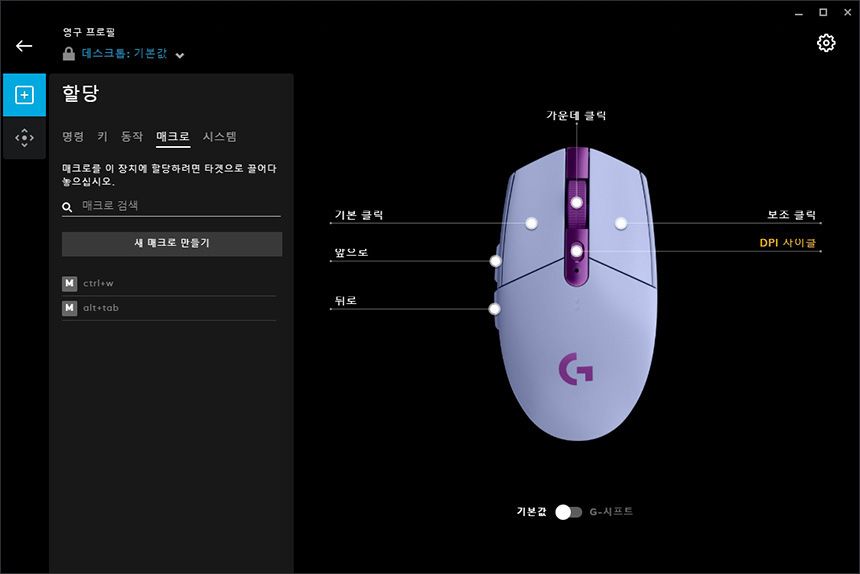860x574 pixels.
Task: Select the Assignments plus icon in sidebar
Action: click(x=24, y=95)
